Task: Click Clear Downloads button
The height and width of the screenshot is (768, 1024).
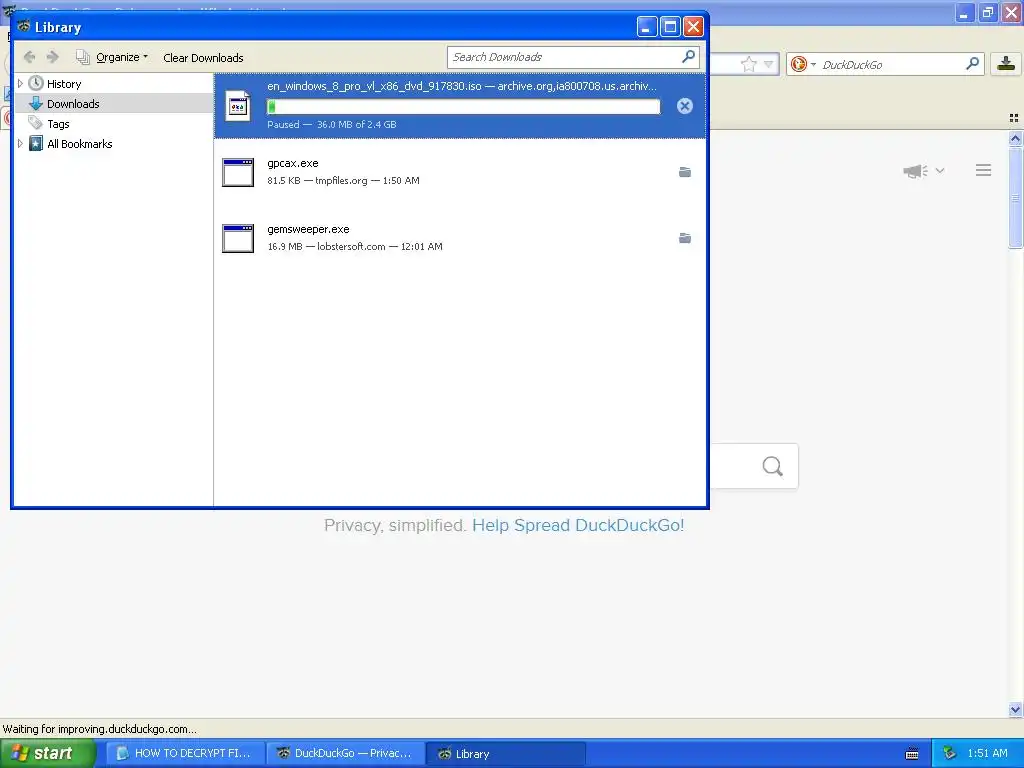Action: tap(203, 57)
